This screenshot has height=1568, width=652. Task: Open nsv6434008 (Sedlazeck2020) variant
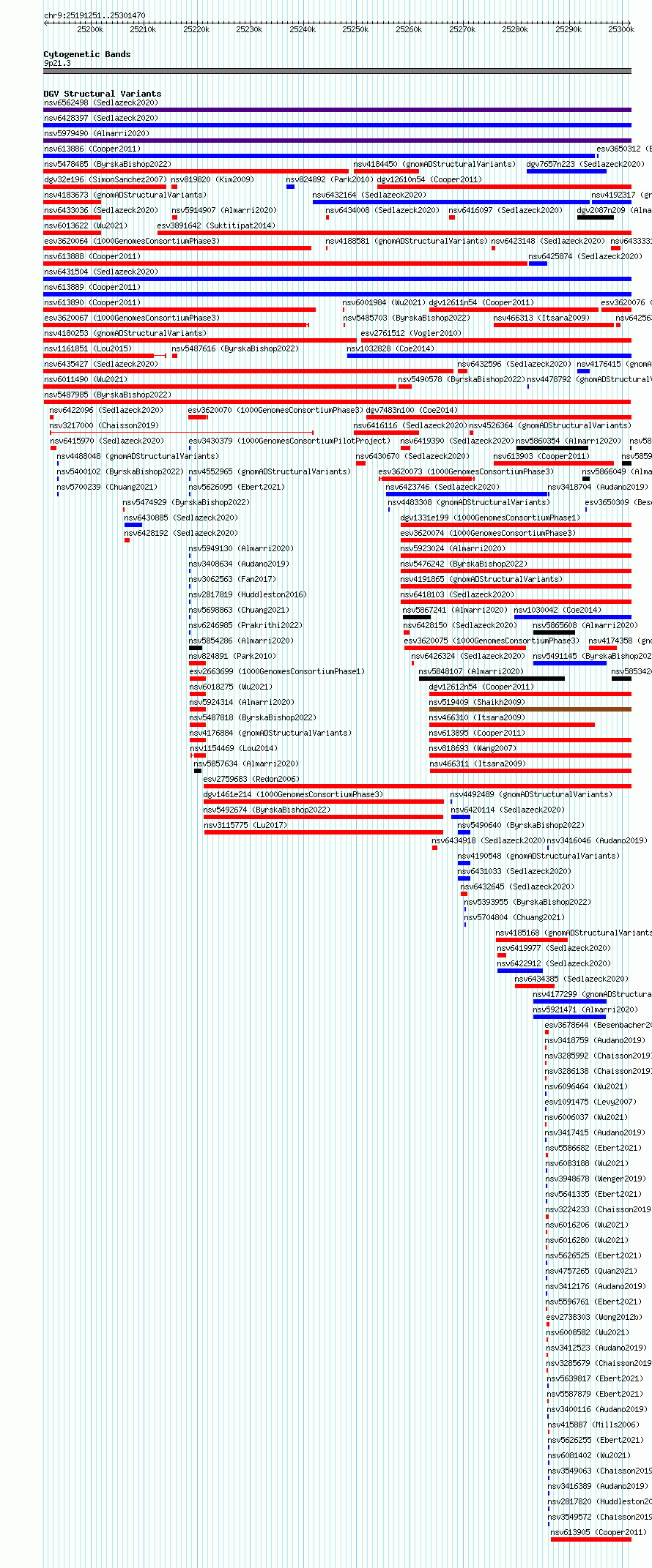(382, 210)
